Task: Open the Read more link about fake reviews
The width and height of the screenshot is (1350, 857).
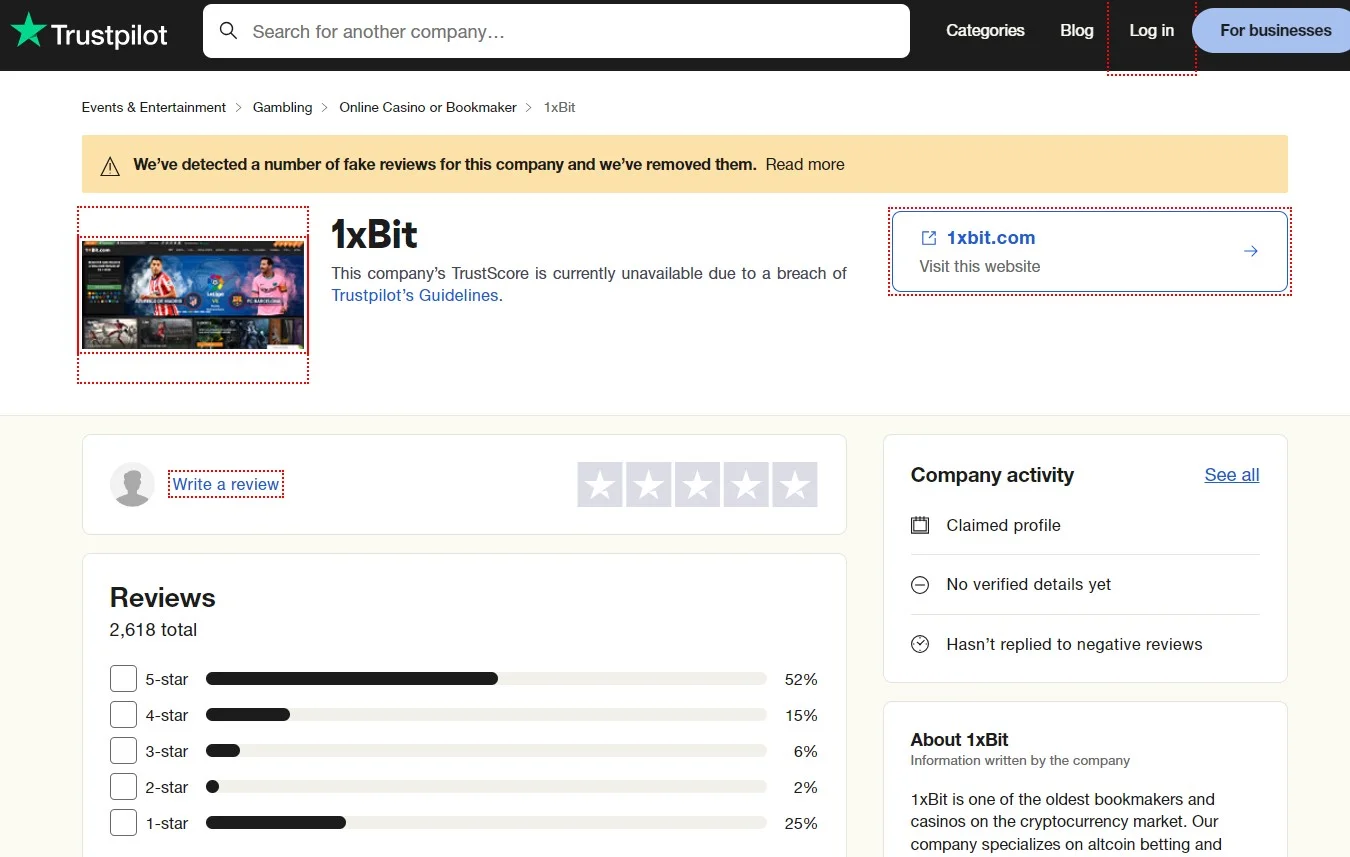Action: click(804, 164)
